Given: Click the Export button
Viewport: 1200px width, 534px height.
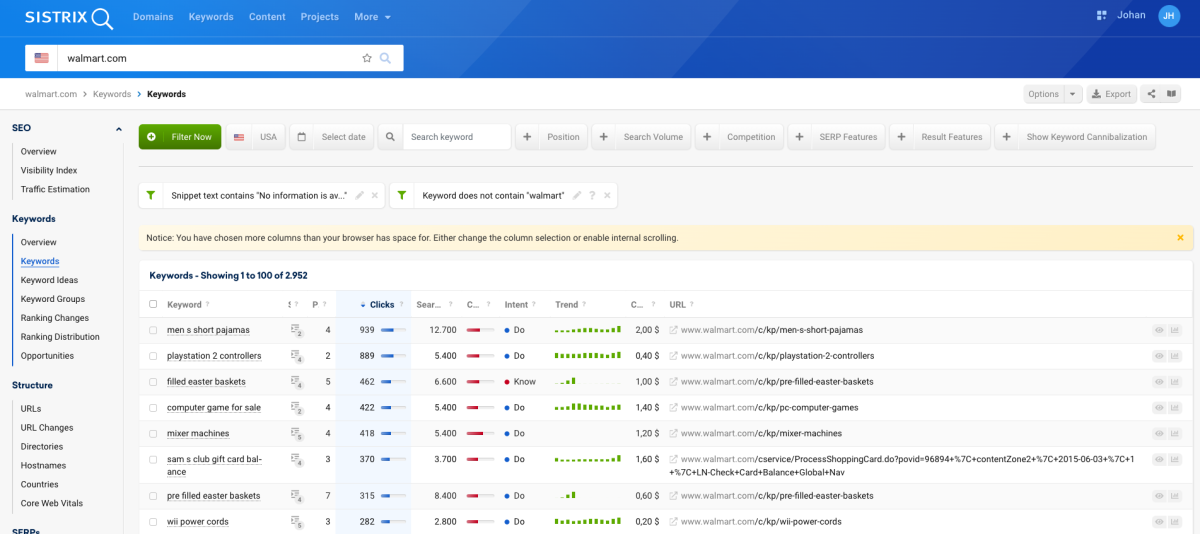Looking at the screenshot, I should [x=1112, y=94].
